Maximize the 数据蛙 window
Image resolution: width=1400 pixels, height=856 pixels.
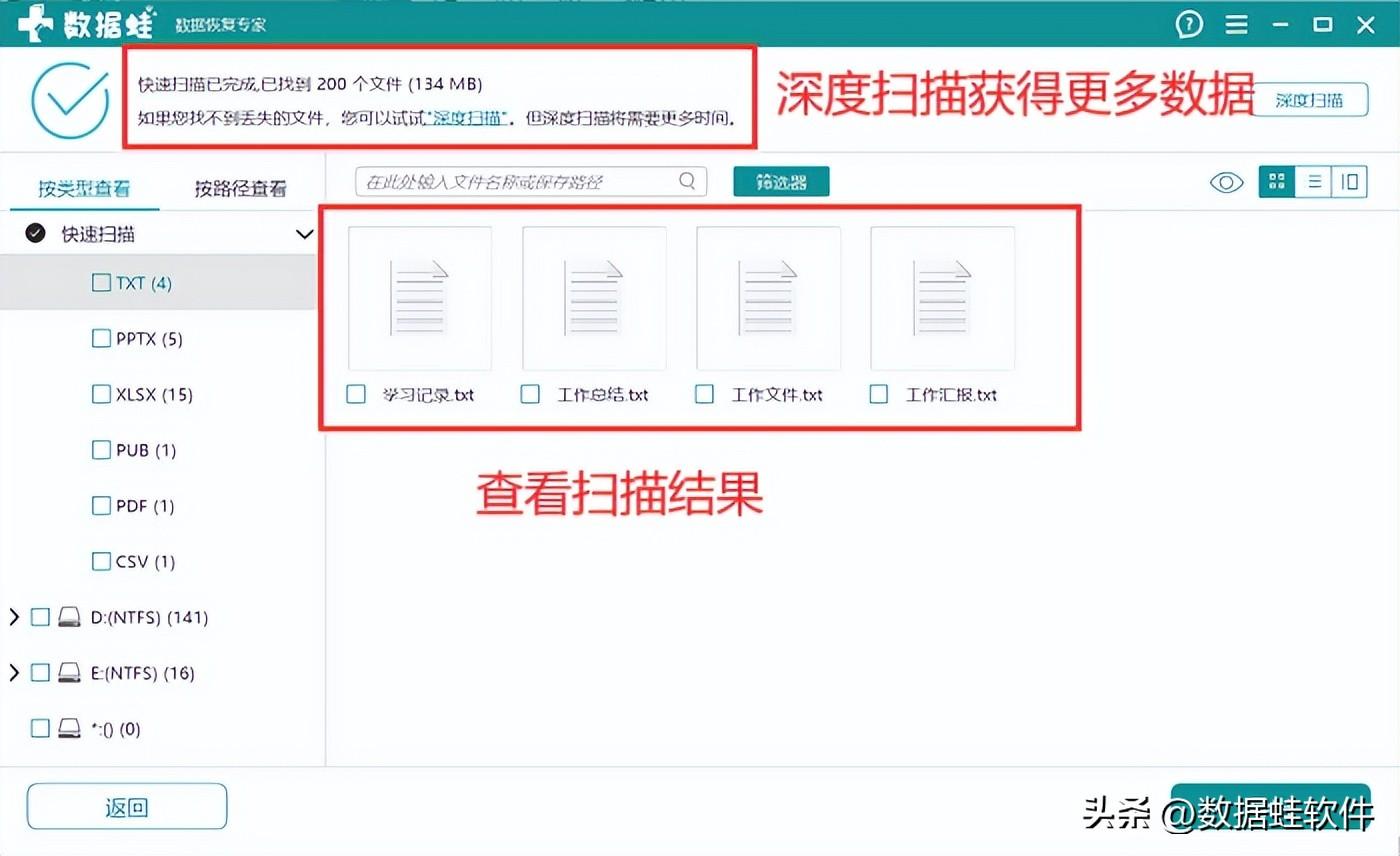(x=1323, y=24)
